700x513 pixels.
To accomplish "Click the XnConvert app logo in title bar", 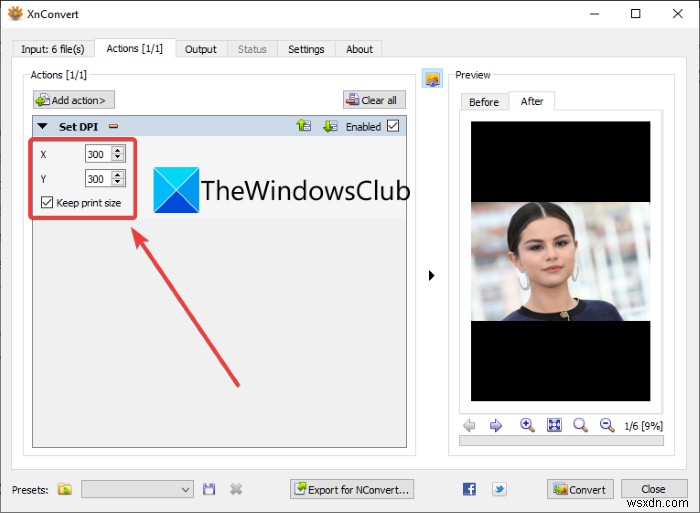I will point(15,13).
